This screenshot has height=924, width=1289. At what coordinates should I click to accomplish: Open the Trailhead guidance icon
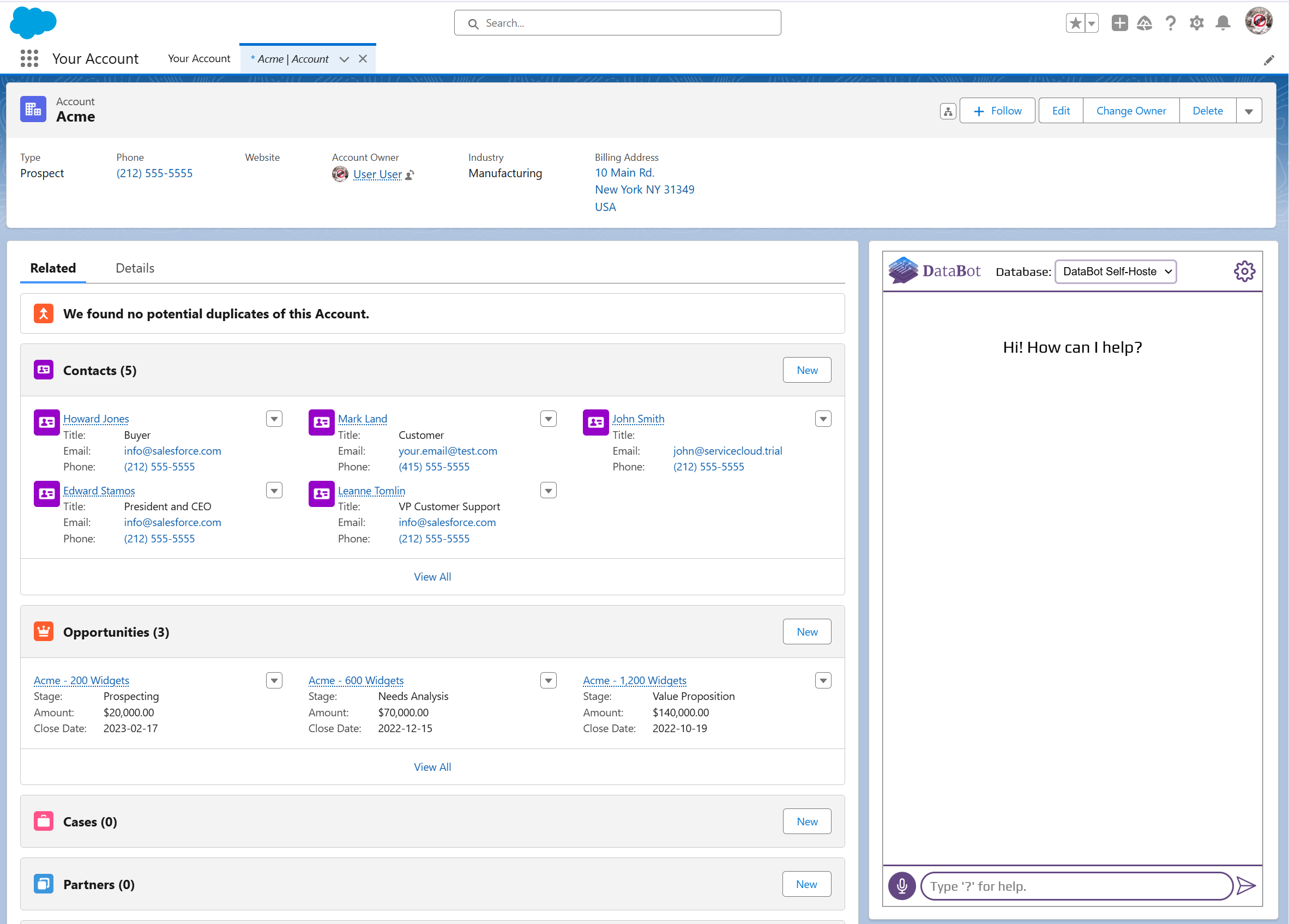1145,23
